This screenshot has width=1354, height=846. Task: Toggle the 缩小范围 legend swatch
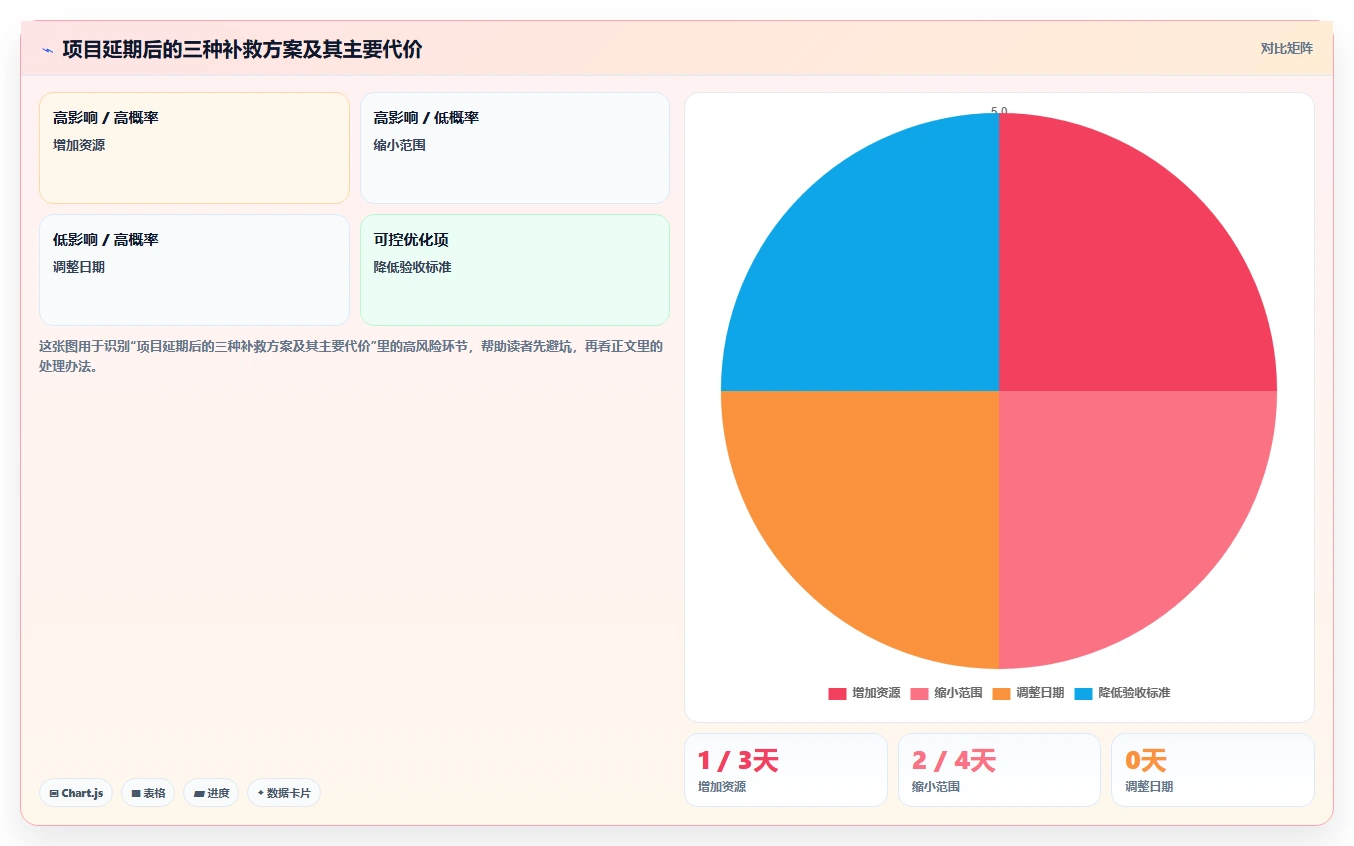[919, 693]
